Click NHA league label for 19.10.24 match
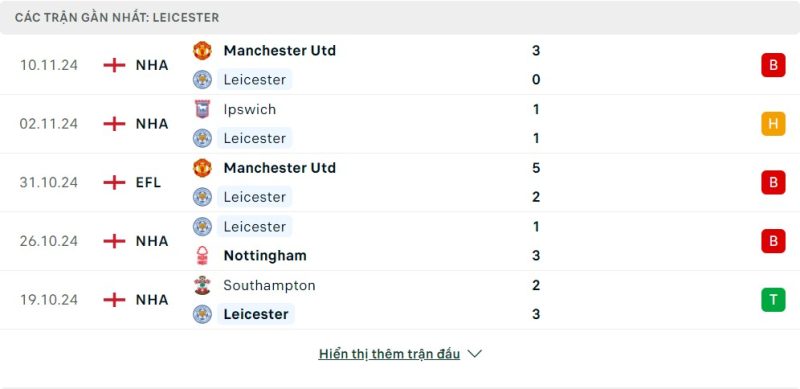This screenshot has width=800, height=389. [152, 300]
